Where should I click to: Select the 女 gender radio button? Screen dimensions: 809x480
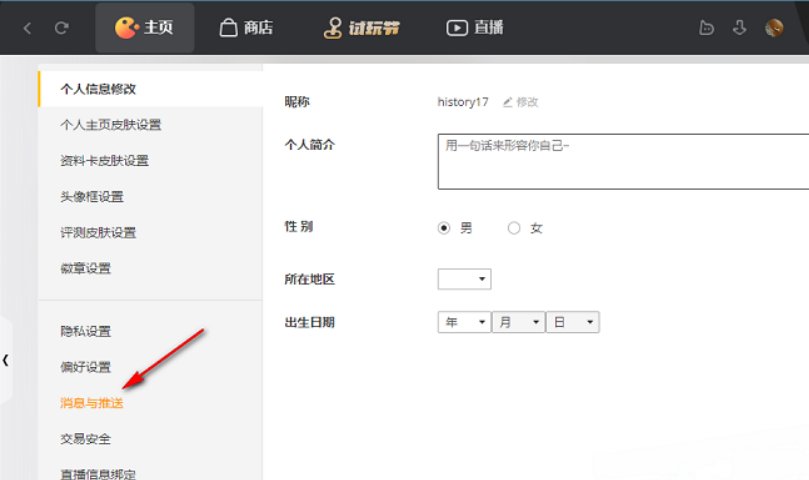coord(514,228)
